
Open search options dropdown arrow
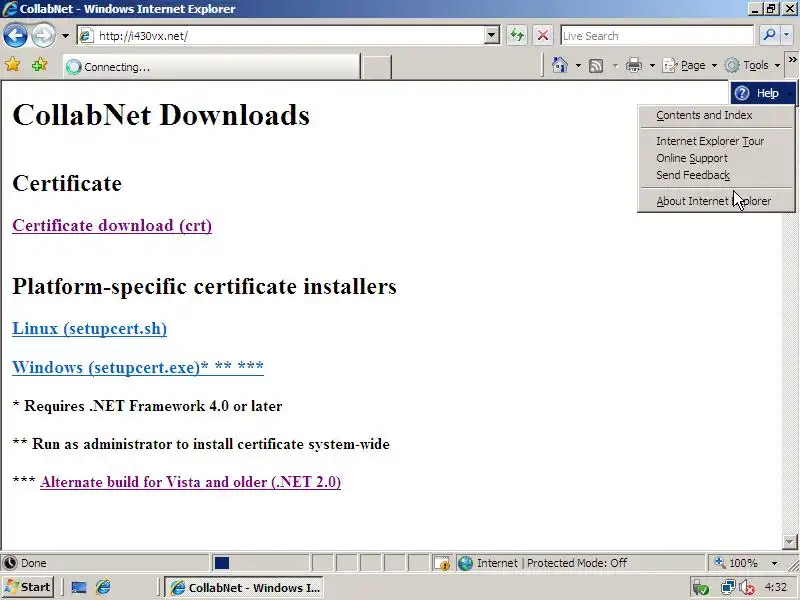786,35
